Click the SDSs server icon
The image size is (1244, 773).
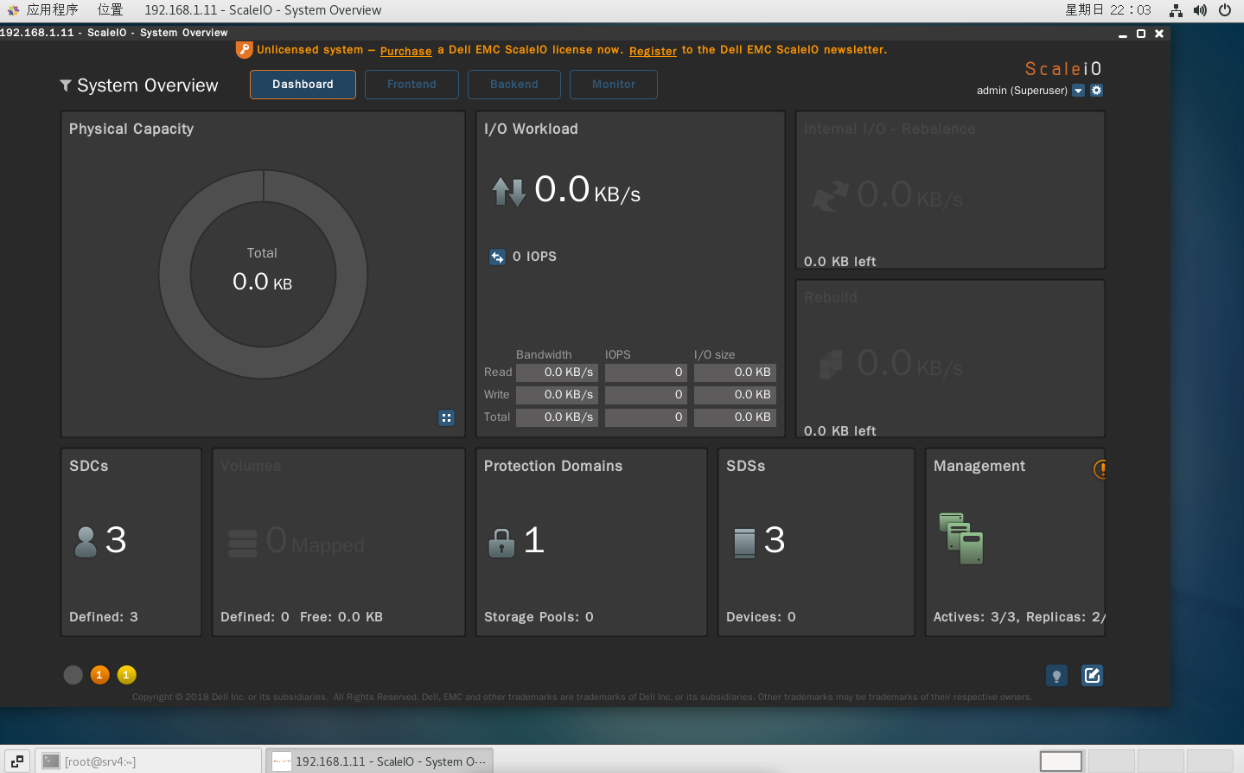coord(744,543)
